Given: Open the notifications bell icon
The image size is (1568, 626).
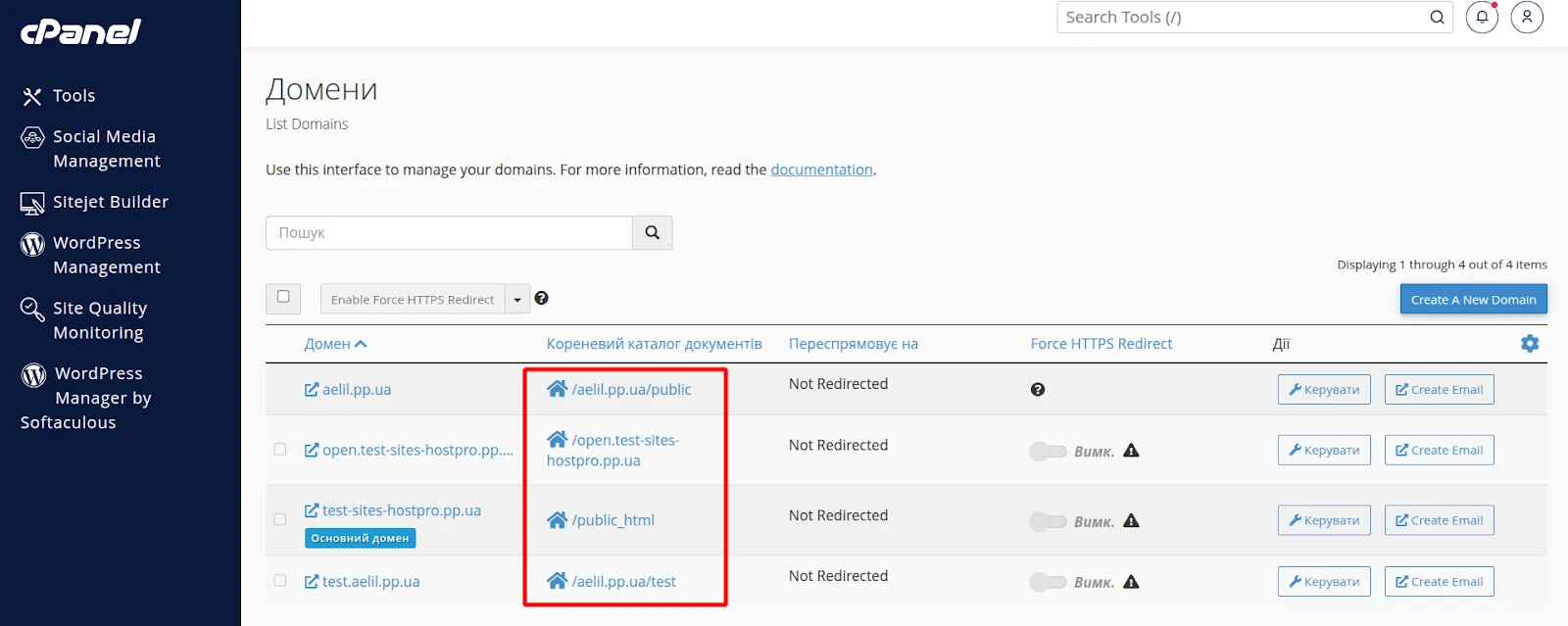Looking at the screenshot, I should pos(1482,18).
